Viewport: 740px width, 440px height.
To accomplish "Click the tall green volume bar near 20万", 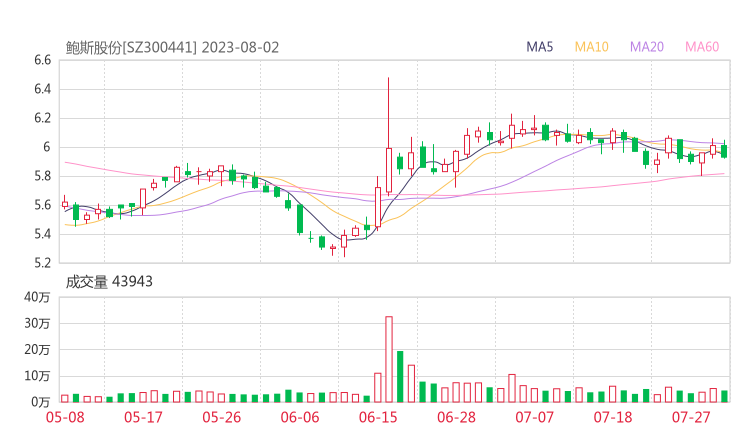I will tap(400, 377).
